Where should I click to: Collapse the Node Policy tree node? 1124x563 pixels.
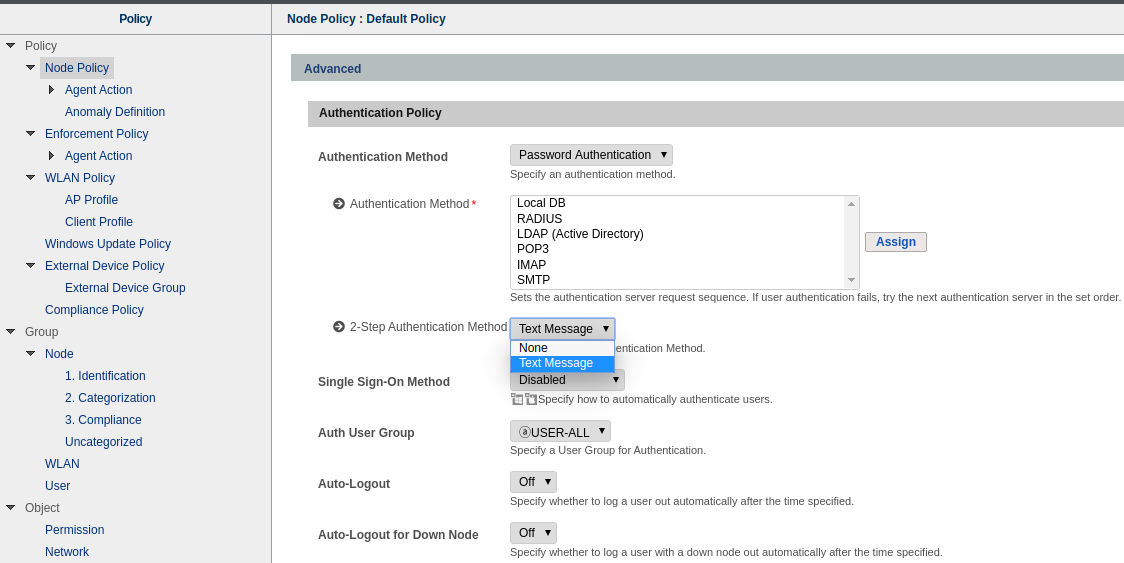(x=31, y=68)
